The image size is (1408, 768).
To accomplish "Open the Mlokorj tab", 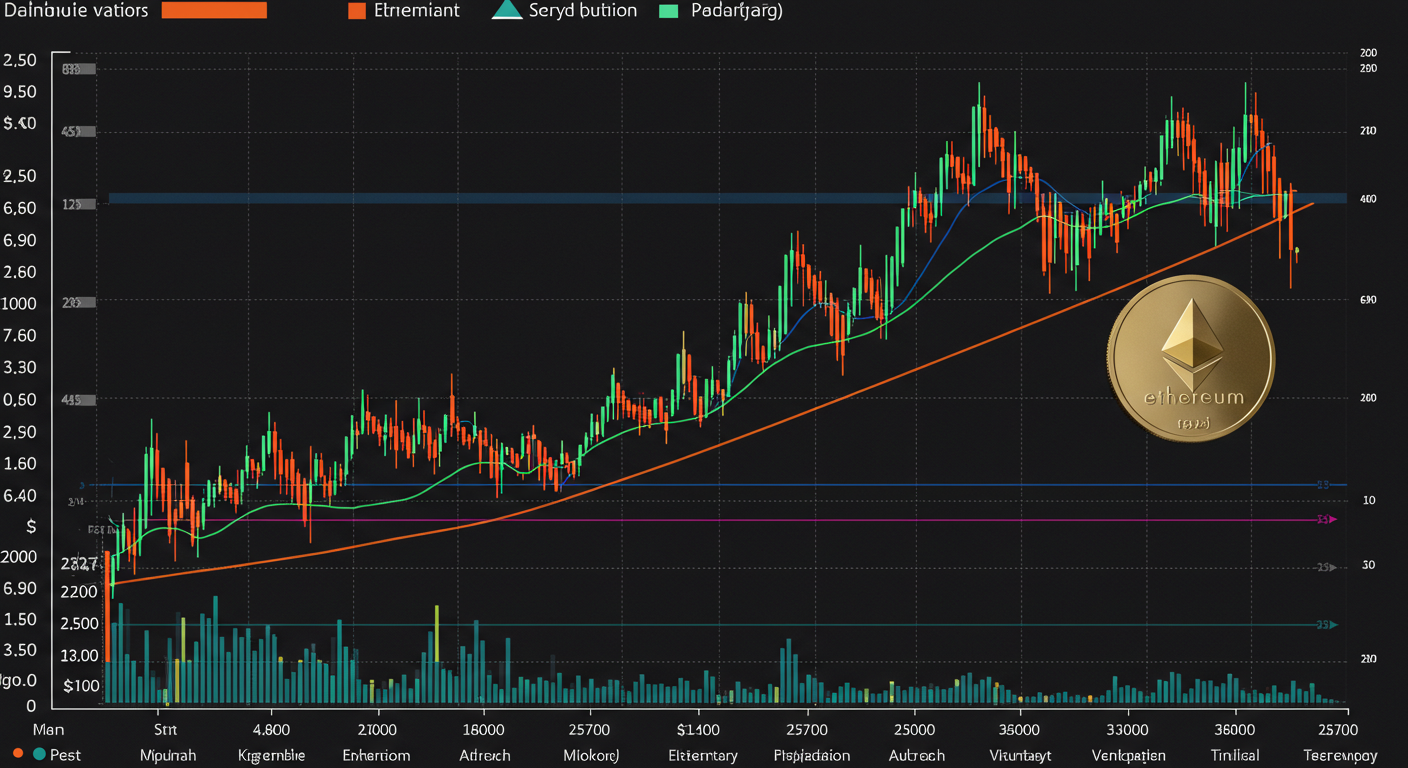I will click(x=591, y=755).
